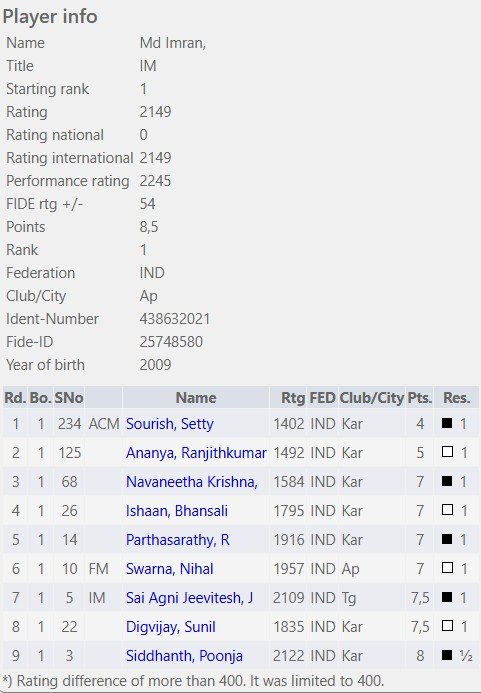Open Digvijay, Sunil player link

click(x=171, y=627)
